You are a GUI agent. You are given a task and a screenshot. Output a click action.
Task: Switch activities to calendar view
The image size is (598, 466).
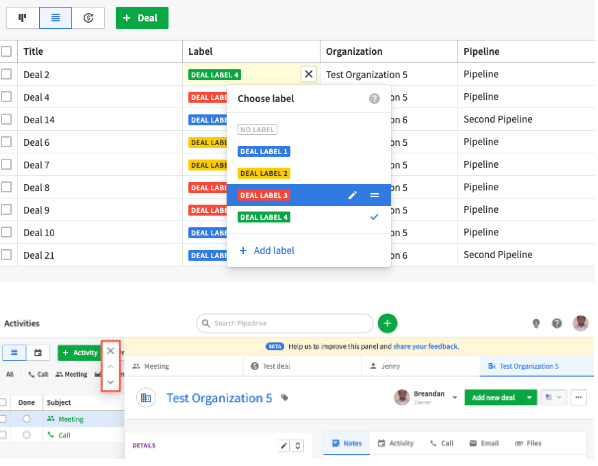[38, 353]
